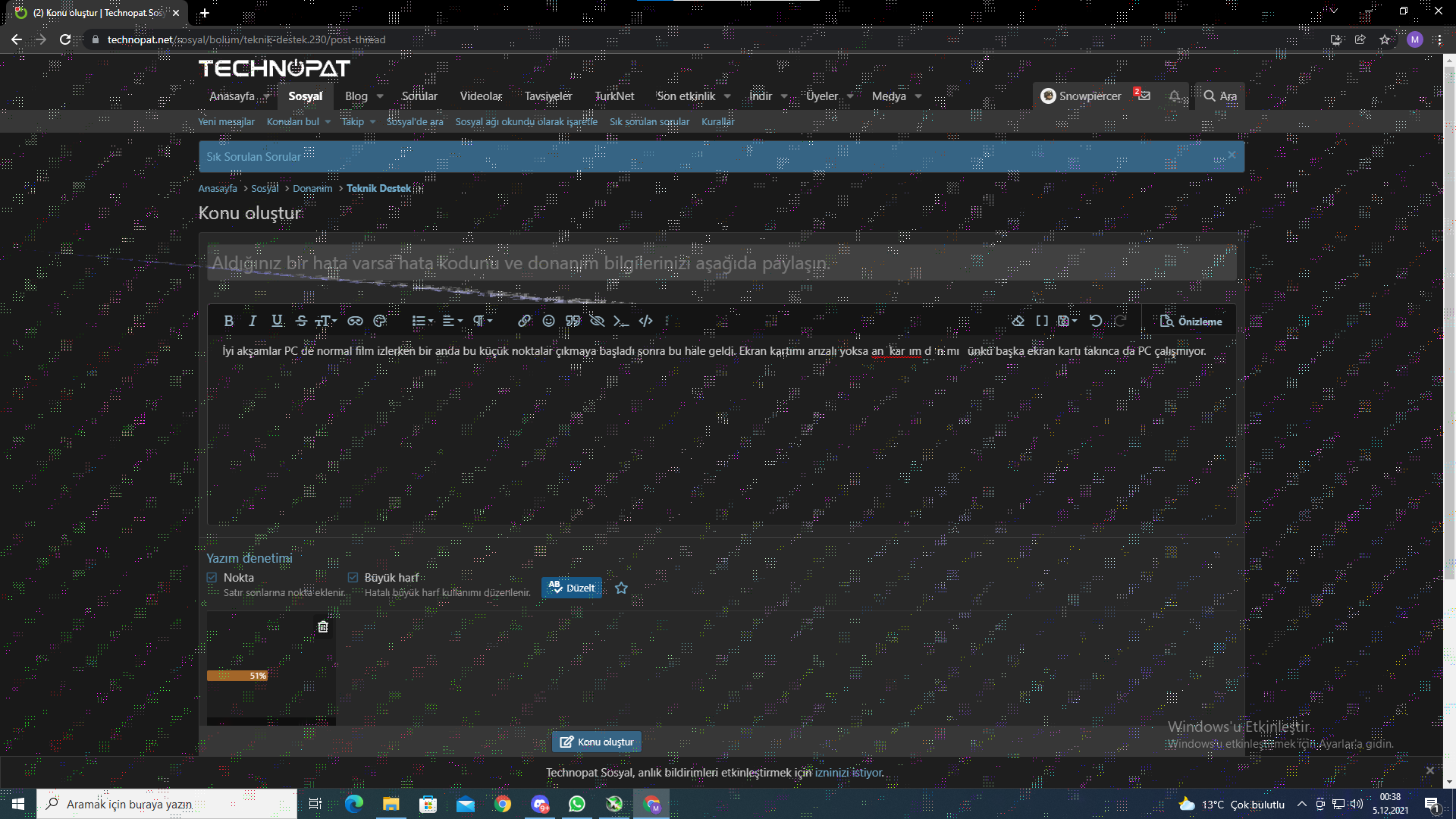
Task: Click the Konu oluştur submit button
Action: pyautogui.click(x=597, y=742)
